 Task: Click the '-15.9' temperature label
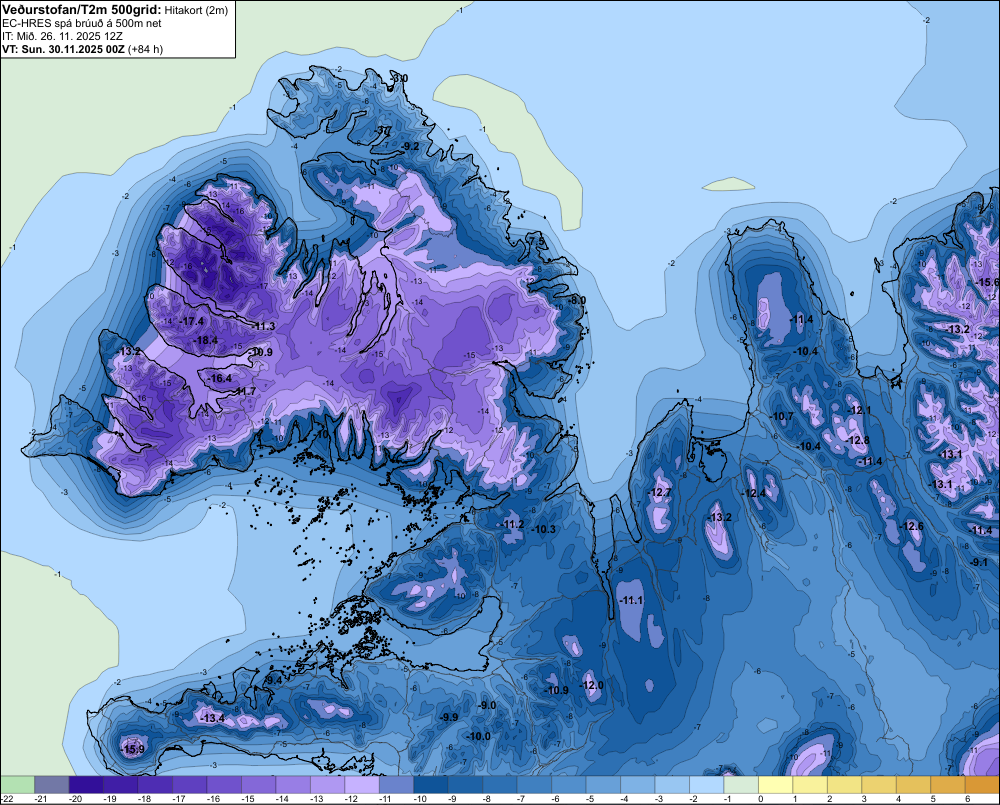133,749
